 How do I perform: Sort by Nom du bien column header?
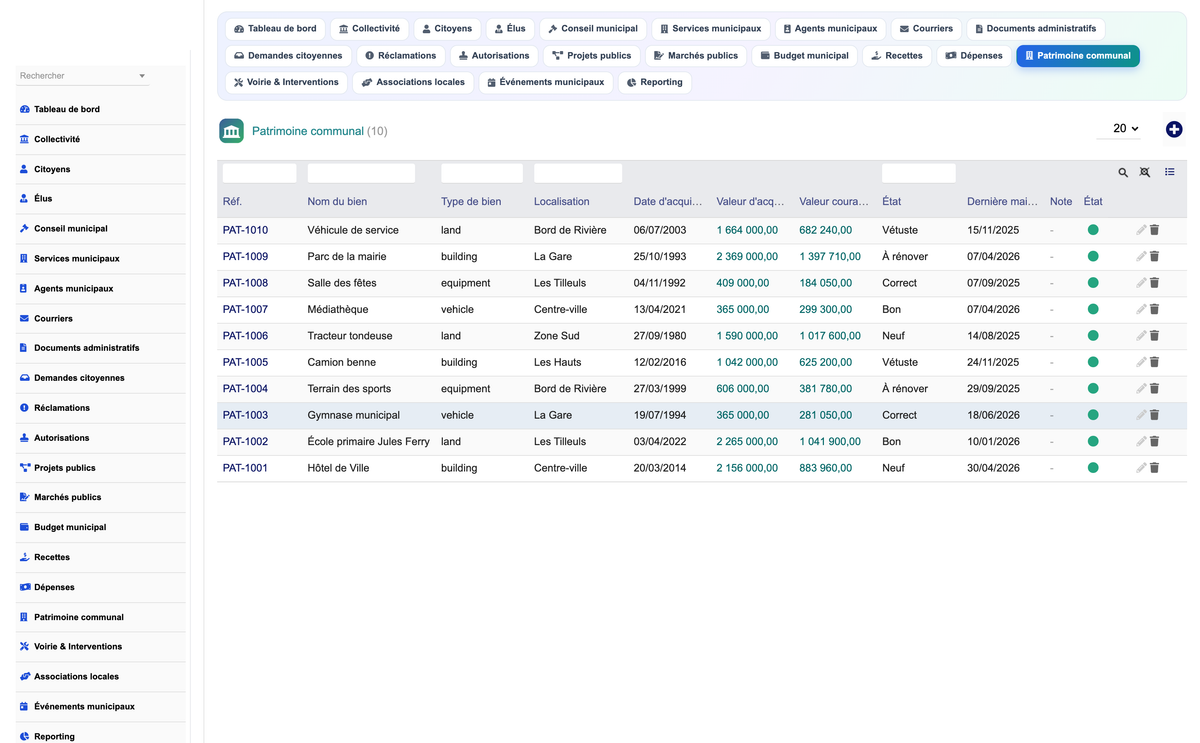pyautogui.click(x=337, y=201)
